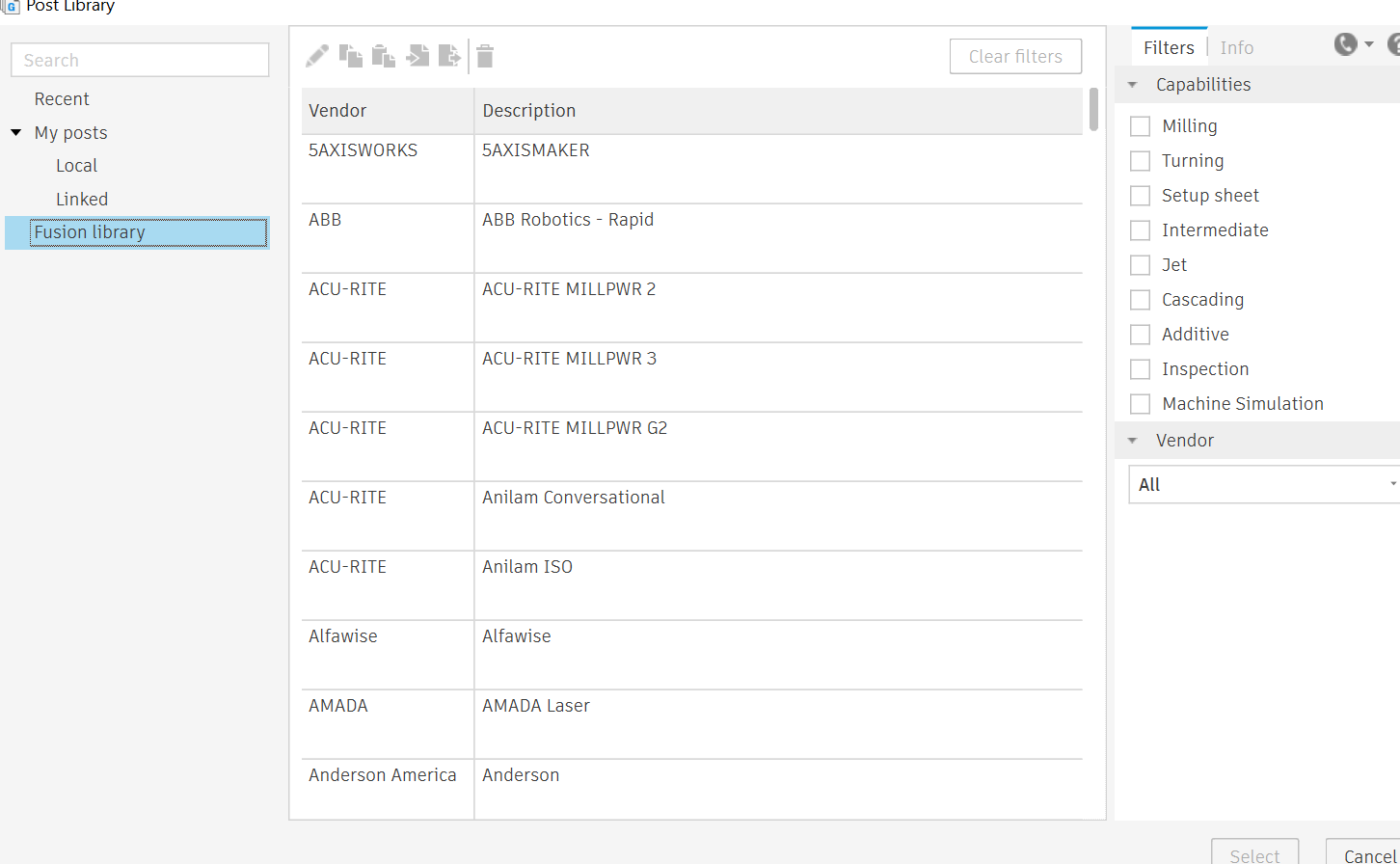This screenshot has height=864, width=1400.
Task: Toggle the Additive capability checkbox
Action: coord(1140,335)
